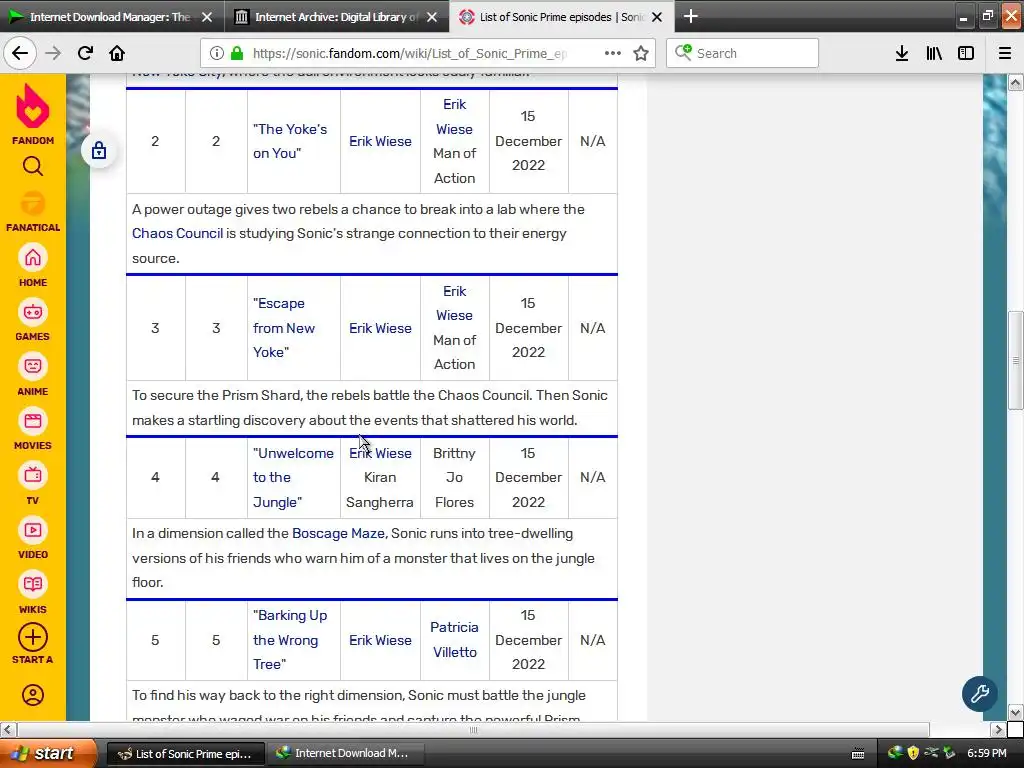The image size is (1024, 768).
Task: Open the Patricia Villetto link
Action: [455, 639]
